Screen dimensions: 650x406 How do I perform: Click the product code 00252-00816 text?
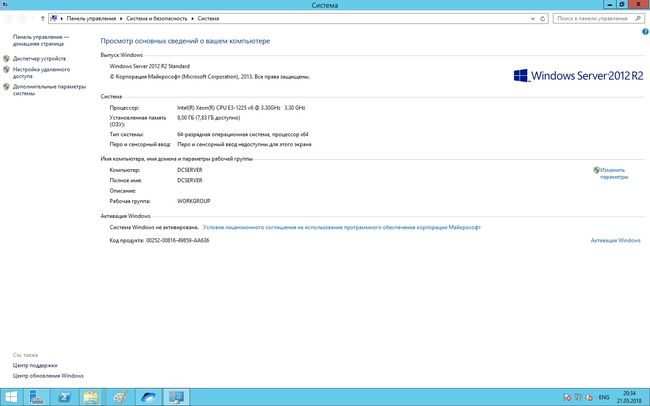coord(177,240)
